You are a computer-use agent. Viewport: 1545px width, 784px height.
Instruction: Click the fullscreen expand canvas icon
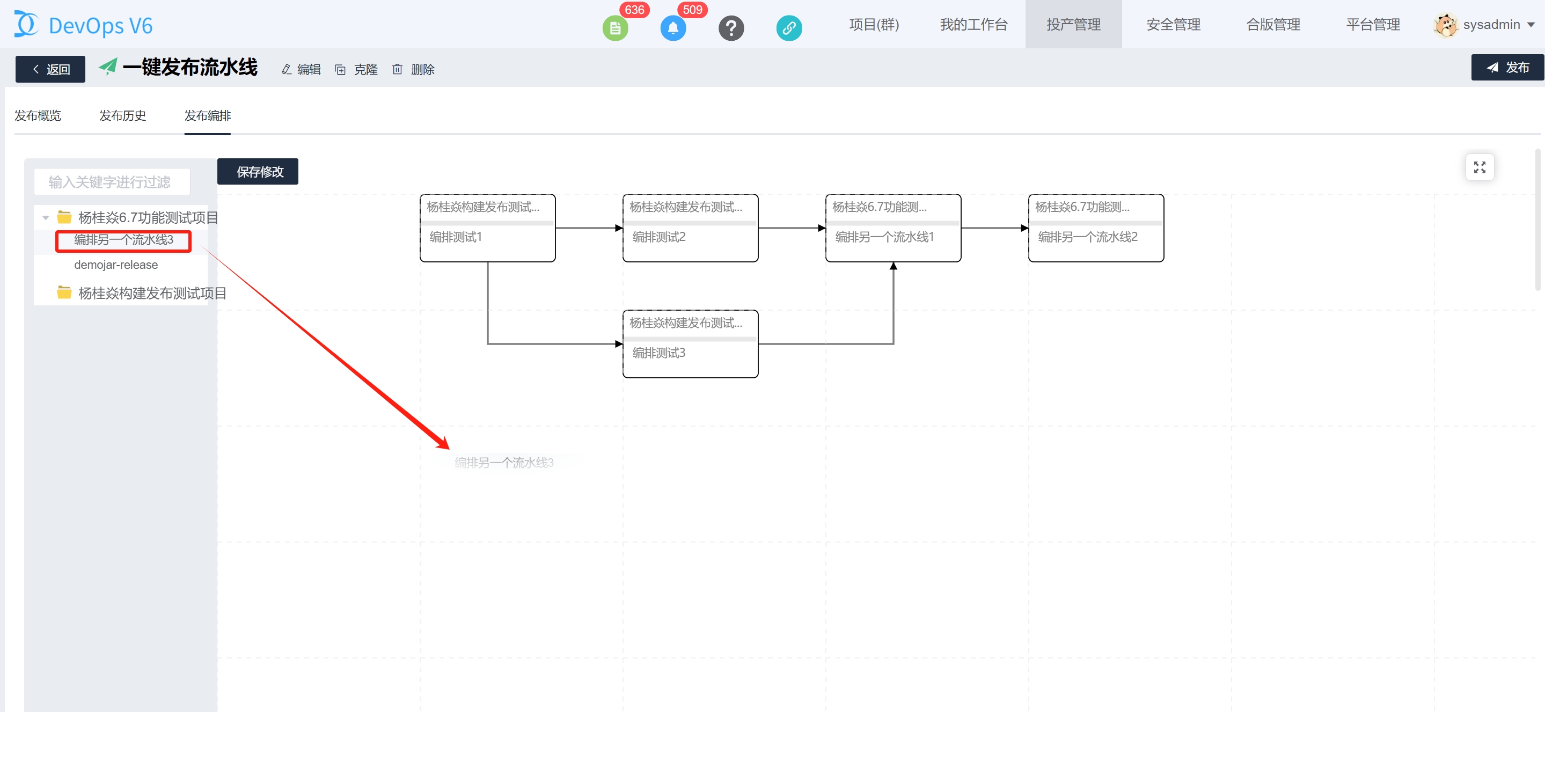(1479, 167)
